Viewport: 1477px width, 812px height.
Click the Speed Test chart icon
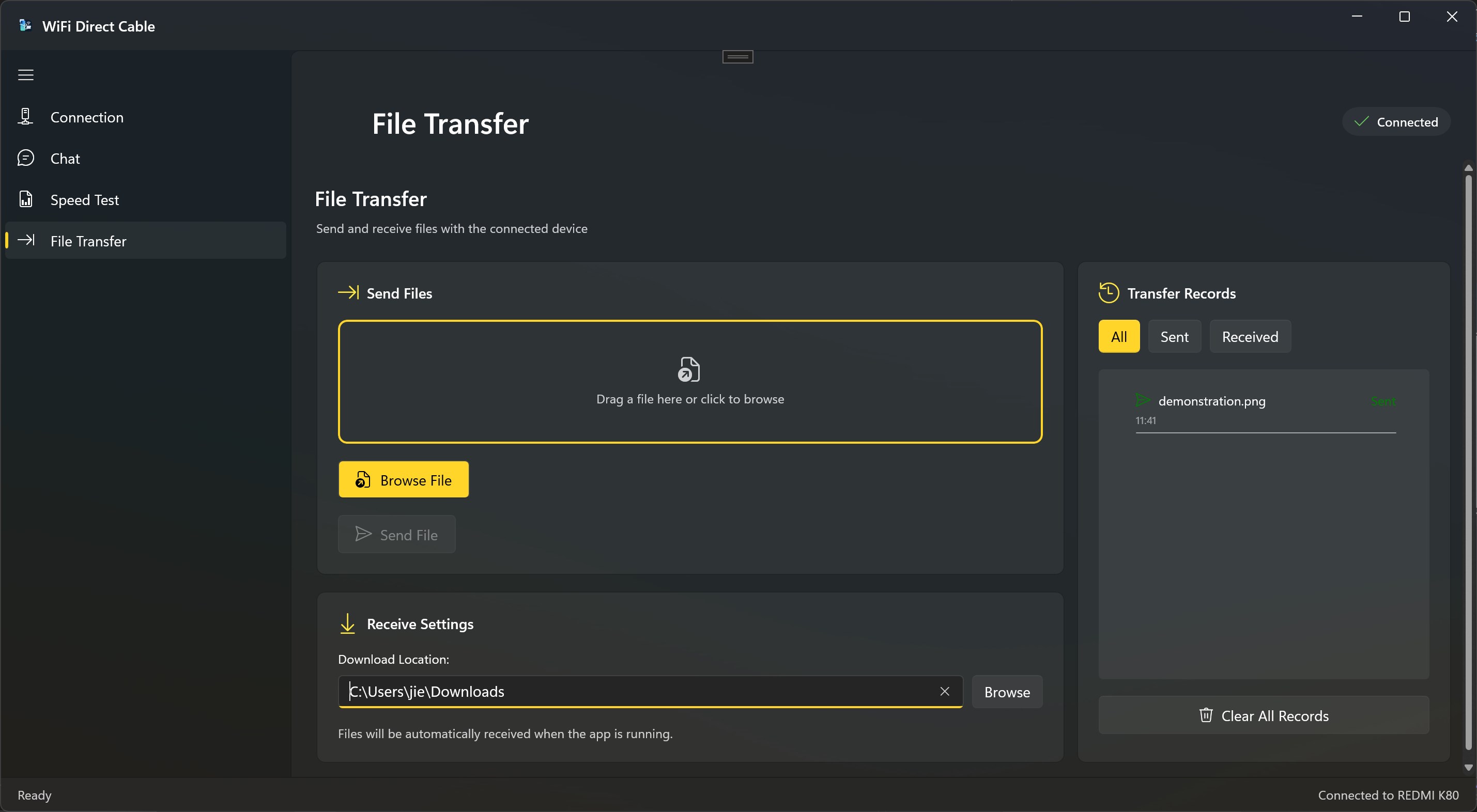[x=26, y=199]
